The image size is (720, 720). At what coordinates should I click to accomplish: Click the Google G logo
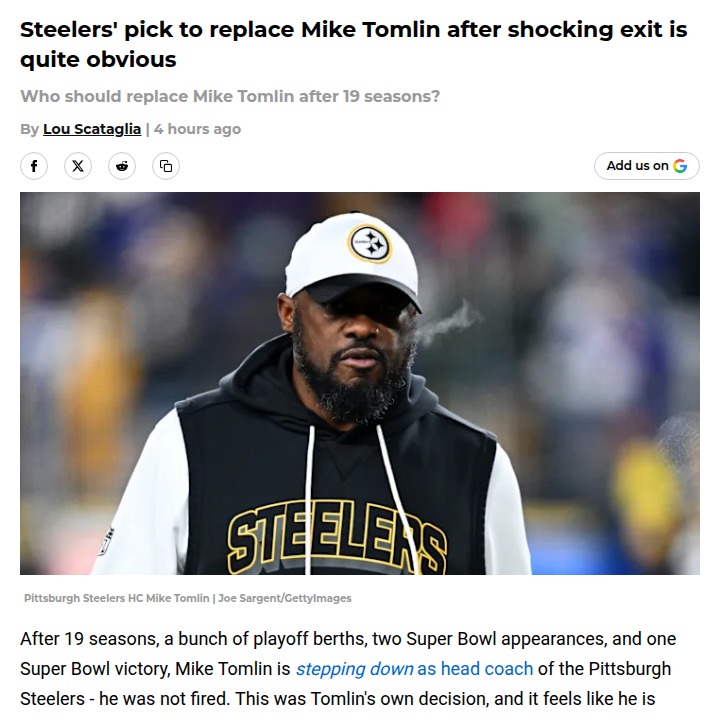tap(680, 166)
